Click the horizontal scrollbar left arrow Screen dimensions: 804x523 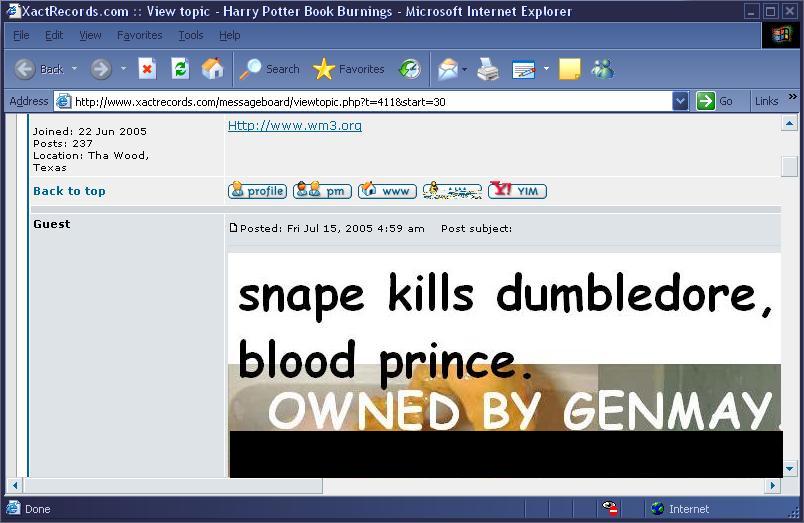tap(15, 485)
